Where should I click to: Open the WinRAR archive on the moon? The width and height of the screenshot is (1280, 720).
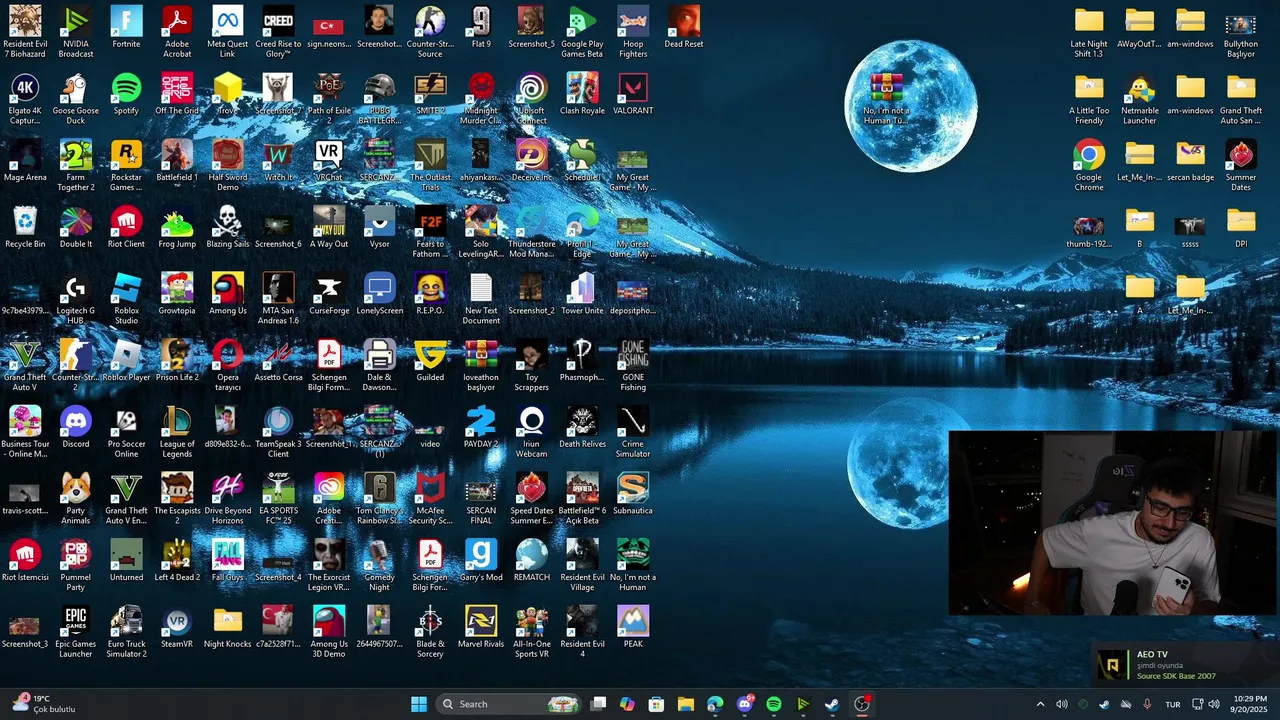pyautogui.click(x=886, y=98)
